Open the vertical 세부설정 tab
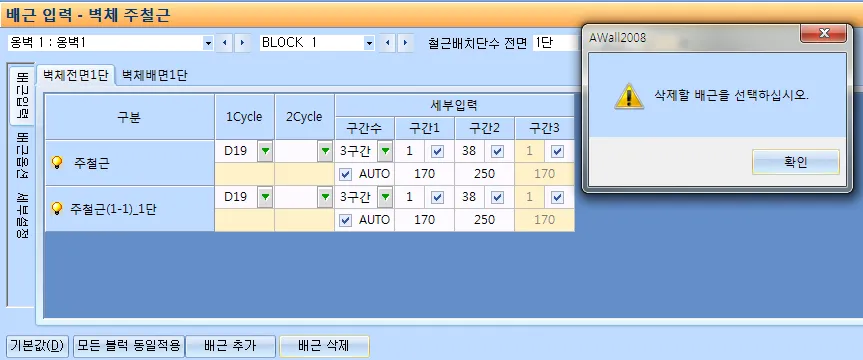The width and height of the screenshot is (863, 360). click(22, 215)
